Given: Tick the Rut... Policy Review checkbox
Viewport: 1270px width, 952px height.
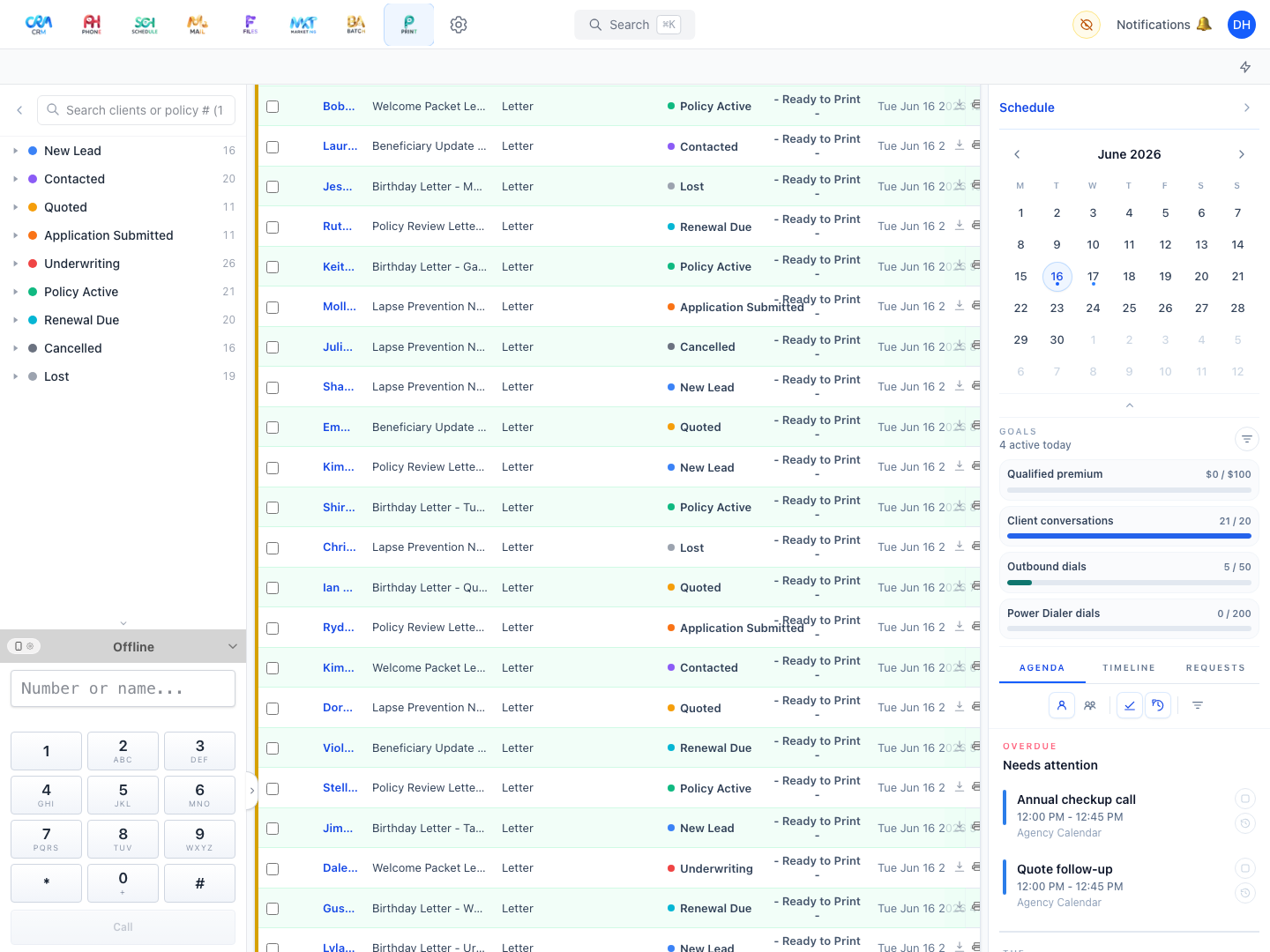Looking at the screenshot, I should [x=273, y=227].
